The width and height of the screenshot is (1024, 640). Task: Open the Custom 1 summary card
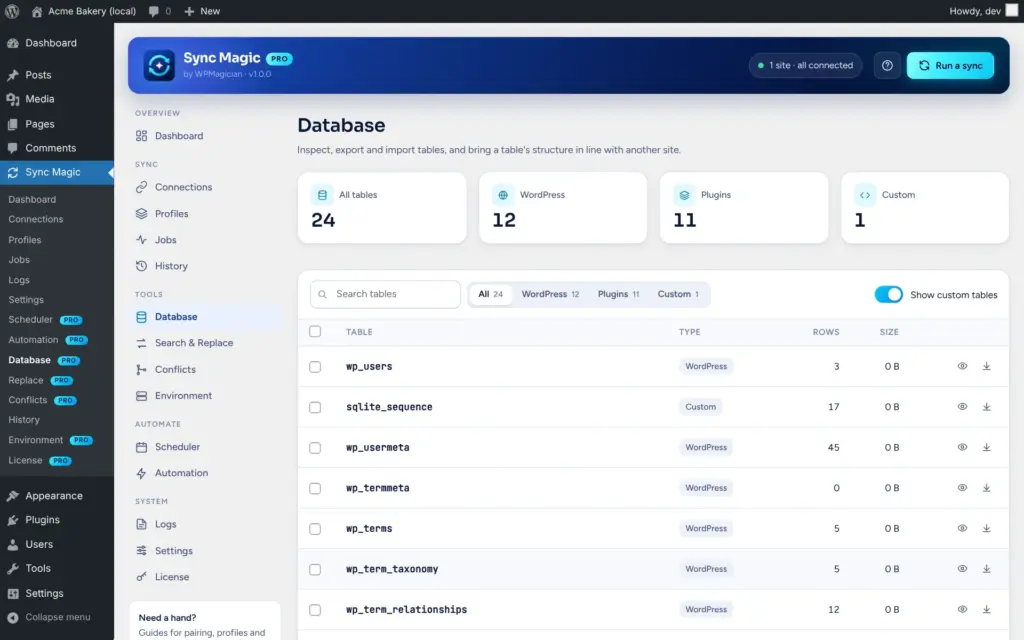click(x=925, y=208)
